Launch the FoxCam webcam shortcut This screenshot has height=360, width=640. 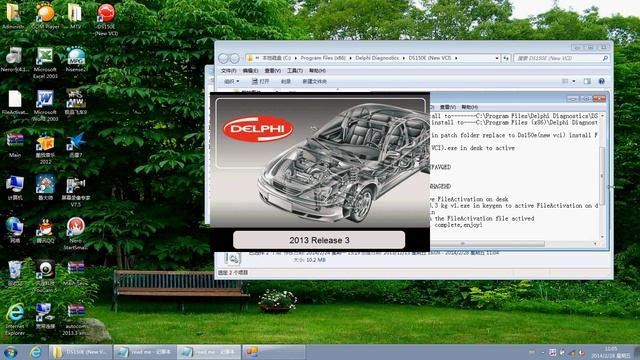point(45,276)
